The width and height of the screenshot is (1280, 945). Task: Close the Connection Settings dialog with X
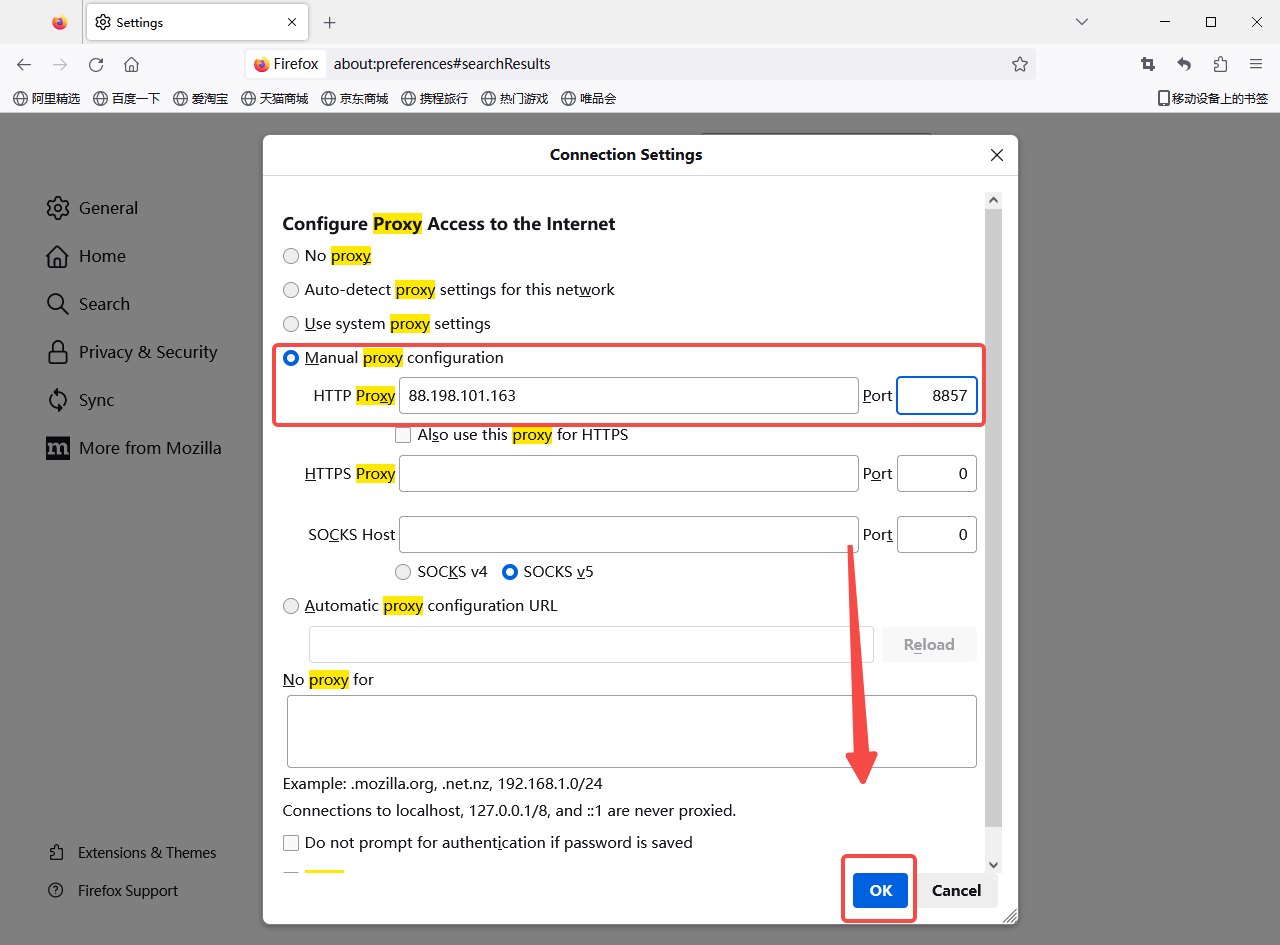tap(997, 155)
